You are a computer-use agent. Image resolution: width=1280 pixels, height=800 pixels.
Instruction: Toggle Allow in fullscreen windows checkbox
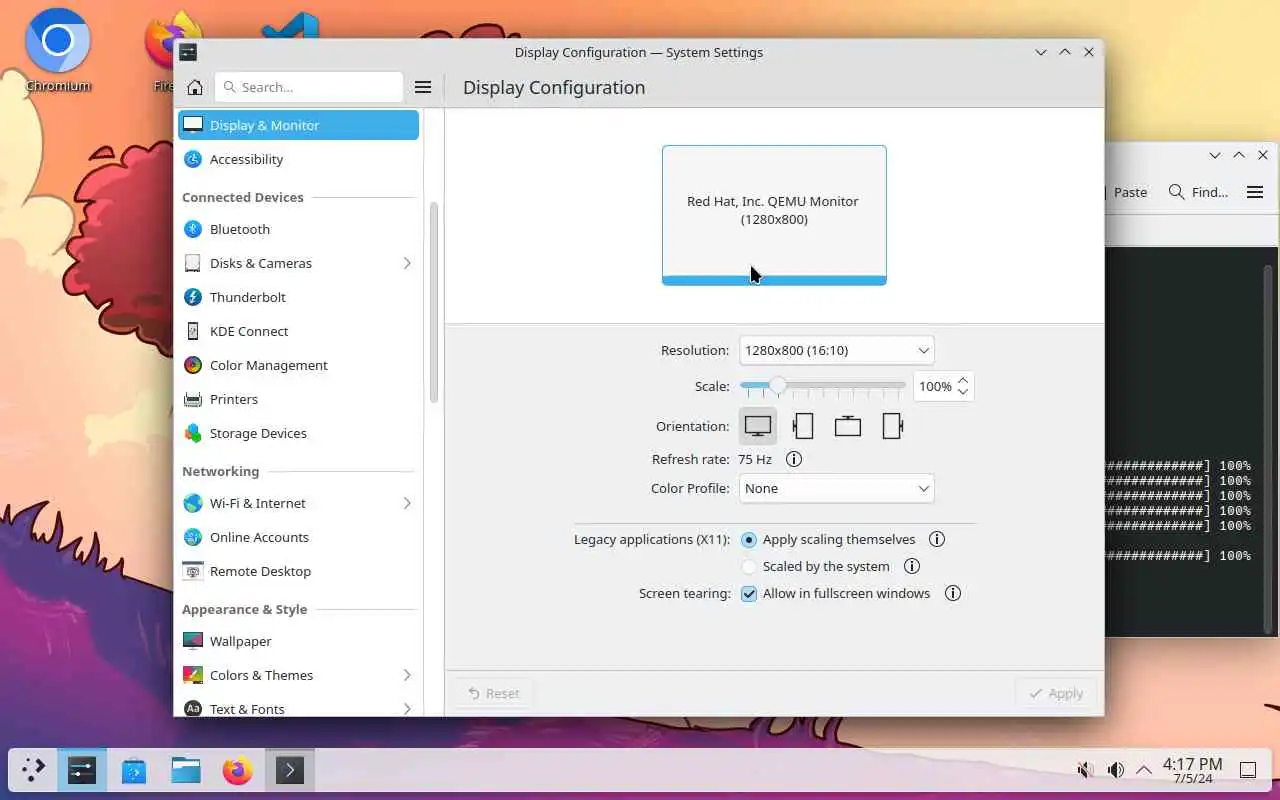coord(749,593)
